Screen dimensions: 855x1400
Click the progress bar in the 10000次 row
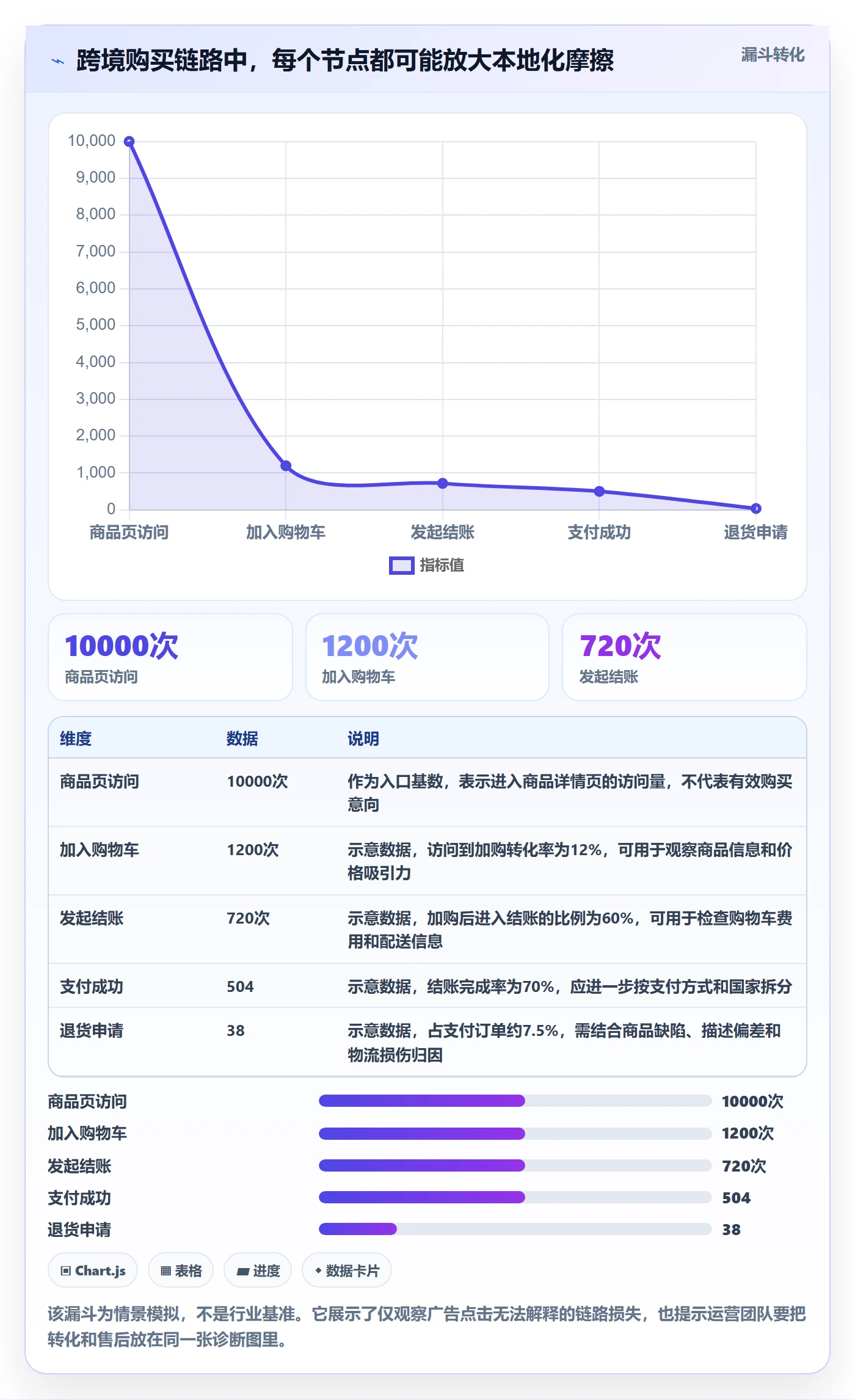pyautogui.click(x=515, y=1101)
